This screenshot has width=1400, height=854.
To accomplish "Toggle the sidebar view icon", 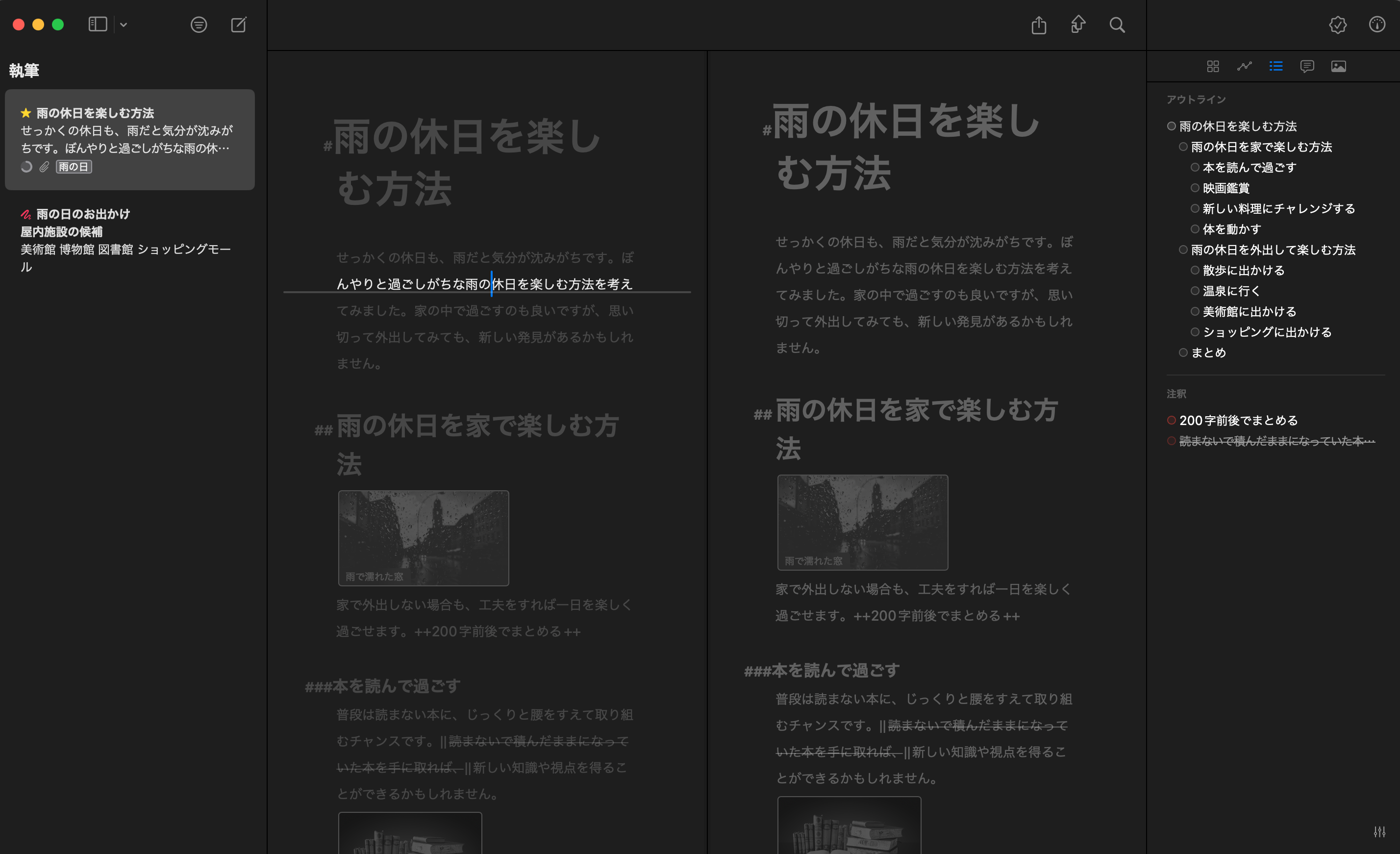I will (98, 25).
